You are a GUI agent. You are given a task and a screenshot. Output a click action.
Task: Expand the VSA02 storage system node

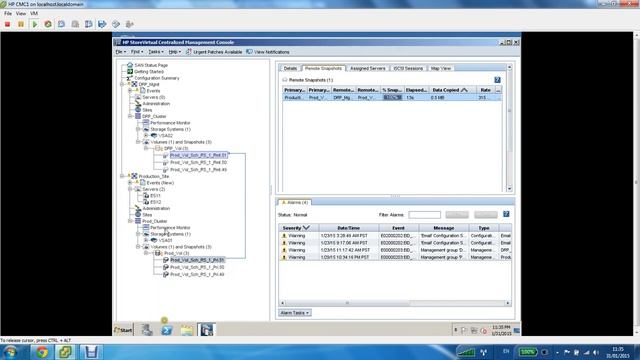point(146,136)
